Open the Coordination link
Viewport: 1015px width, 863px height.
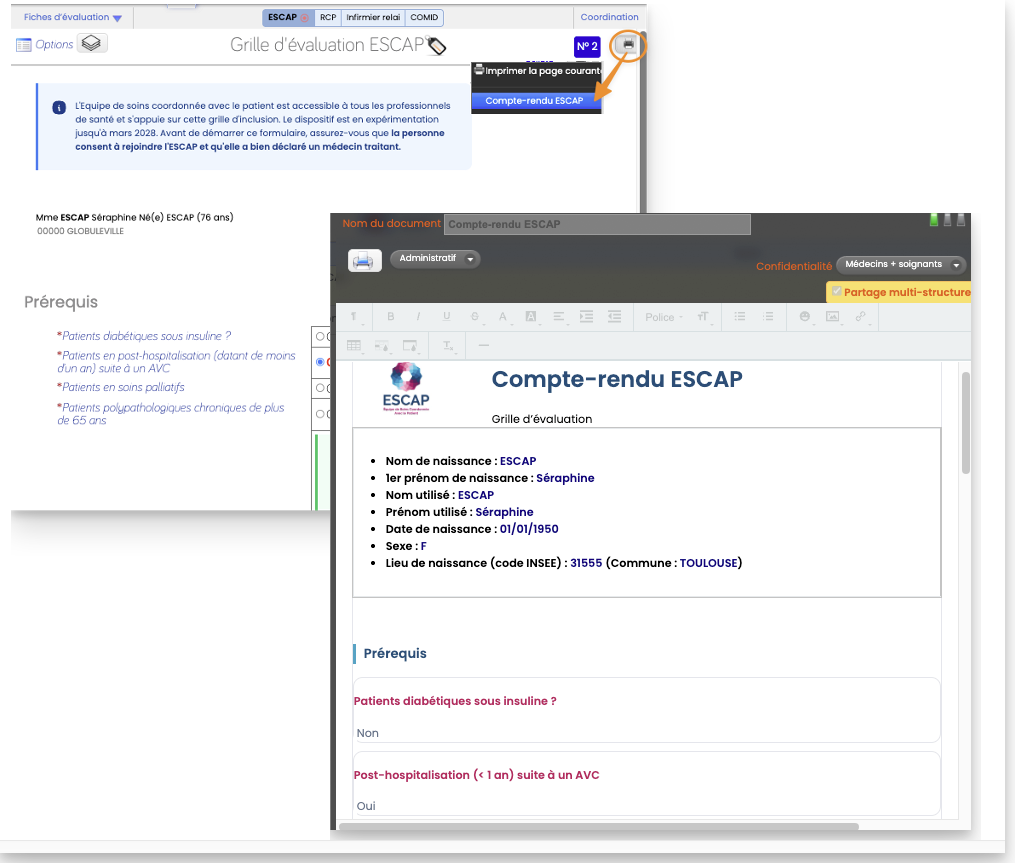click(609, 17)
